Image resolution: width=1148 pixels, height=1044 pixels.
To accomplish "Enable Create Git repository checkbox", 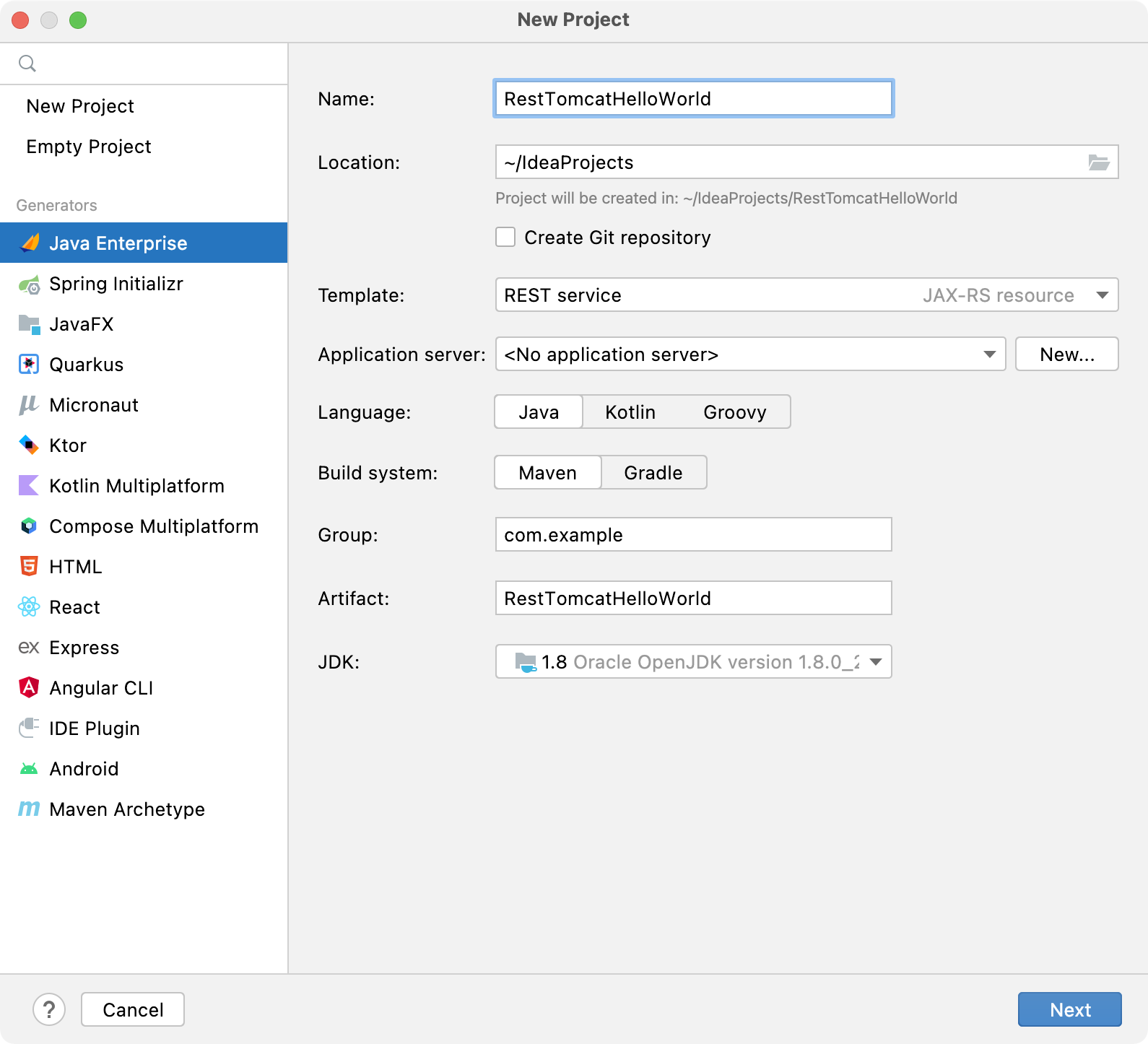I will click(x=505, y=237).
